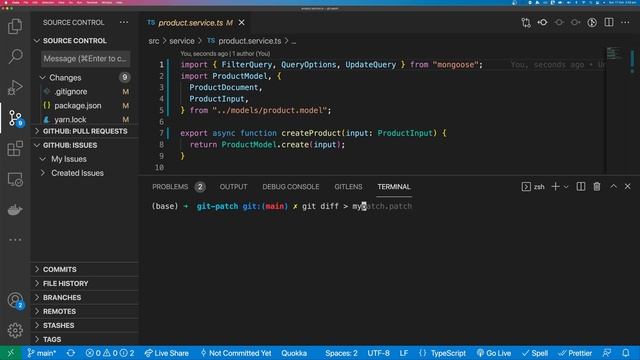Split the editor to the right

pyautogui.click(x=609, y=22)
